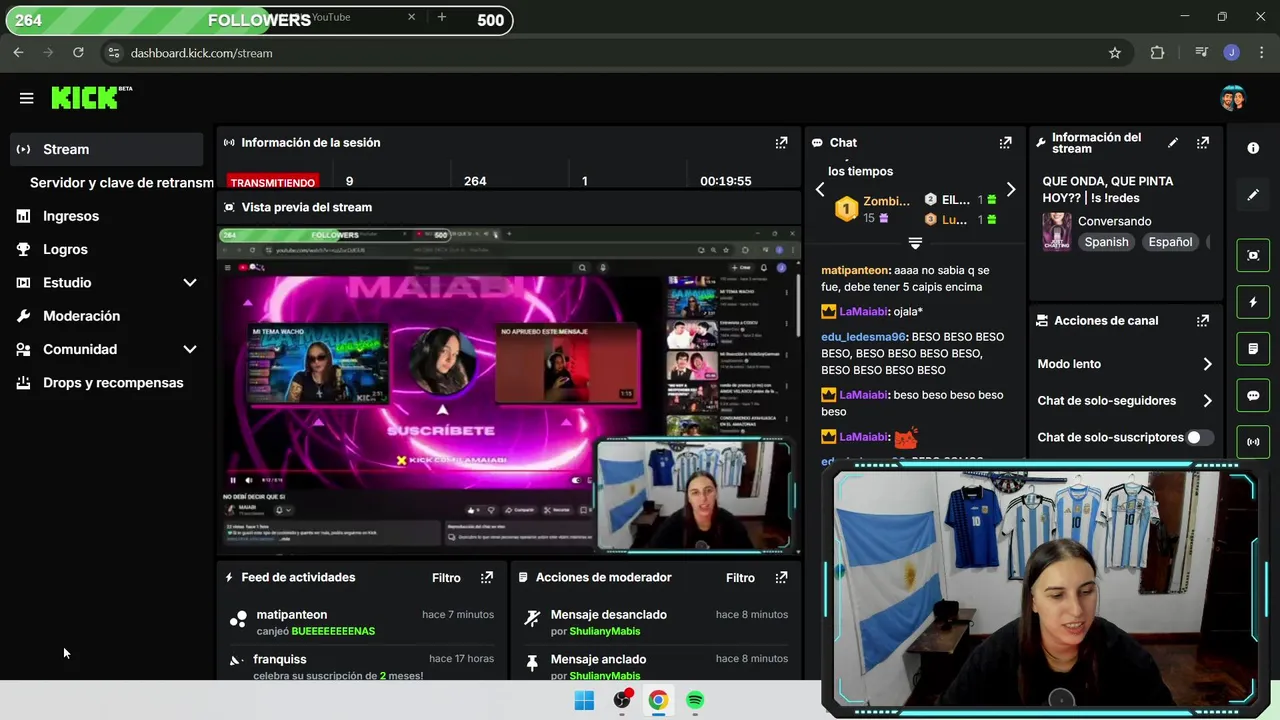Bookmark page with star icon
Image resolution: width=1280 pixels, height=720 pixels.
click(x=1115, y=53)
